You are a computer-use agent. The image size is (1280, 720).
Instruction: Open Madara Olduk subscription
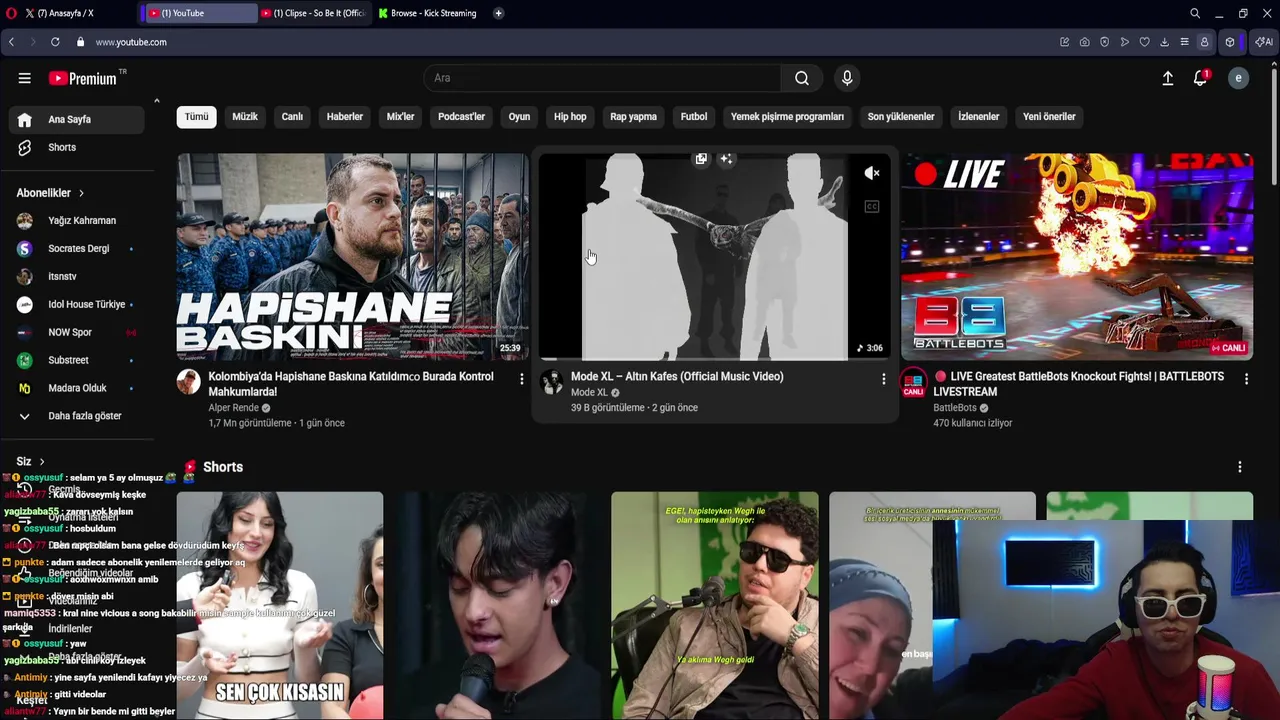[x=77, y=388]
